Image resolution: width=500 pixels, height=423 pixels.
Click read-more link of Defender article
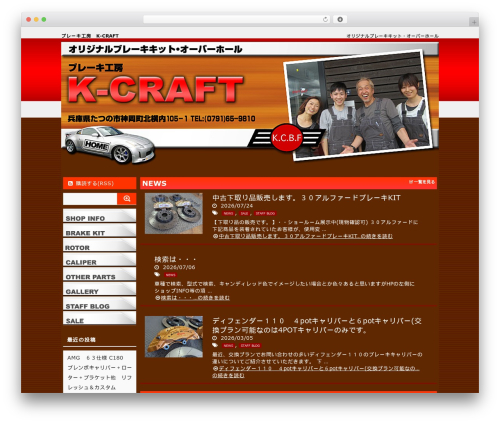coord(316,372)
